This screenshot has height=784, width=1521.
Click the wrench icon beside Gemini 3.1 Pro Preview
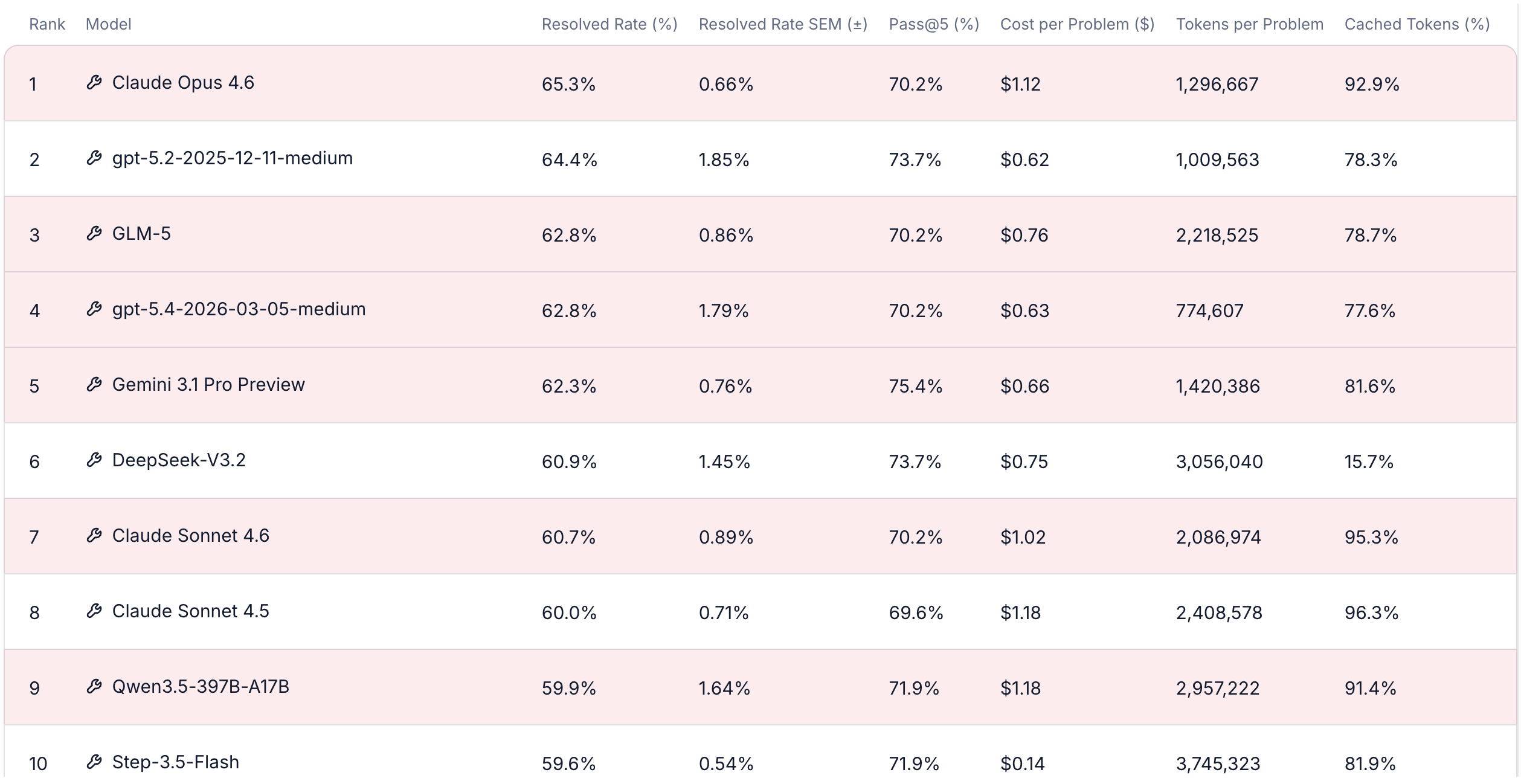click(94, 385)
